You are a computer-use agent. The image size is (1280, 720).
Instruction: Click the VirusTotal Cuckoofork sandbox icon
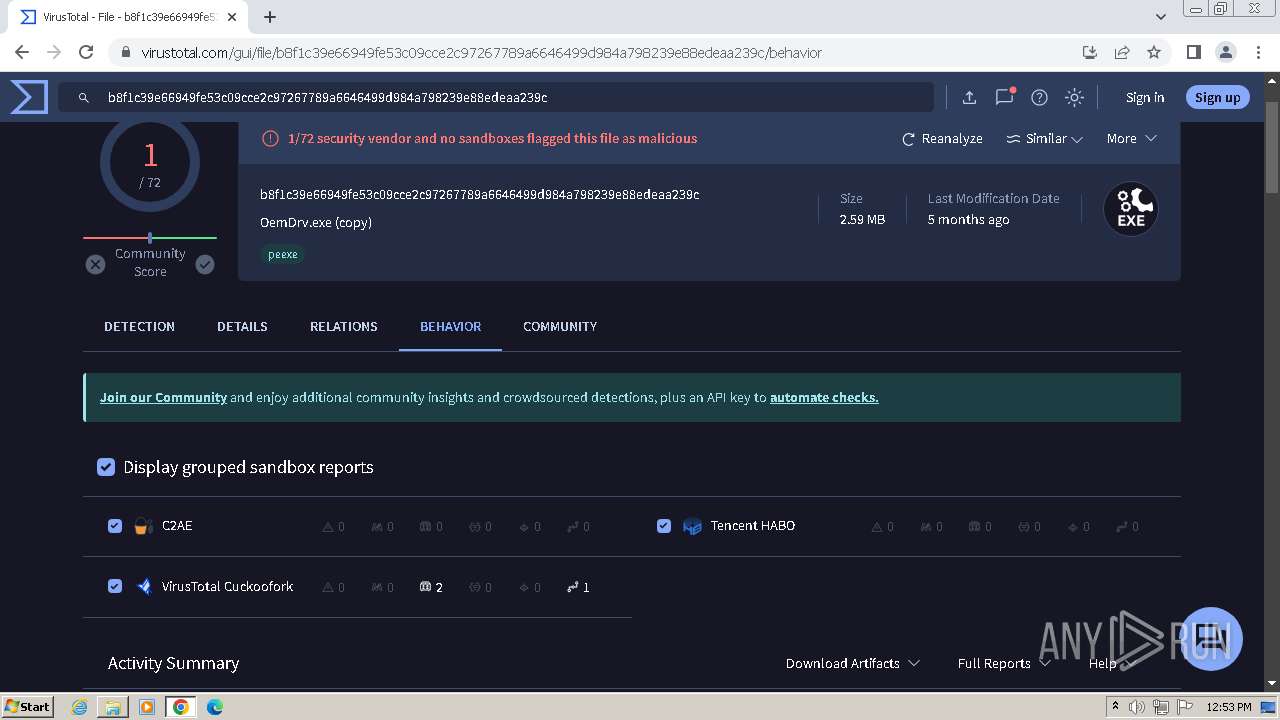pyautogui.click(x=143, y=587)
